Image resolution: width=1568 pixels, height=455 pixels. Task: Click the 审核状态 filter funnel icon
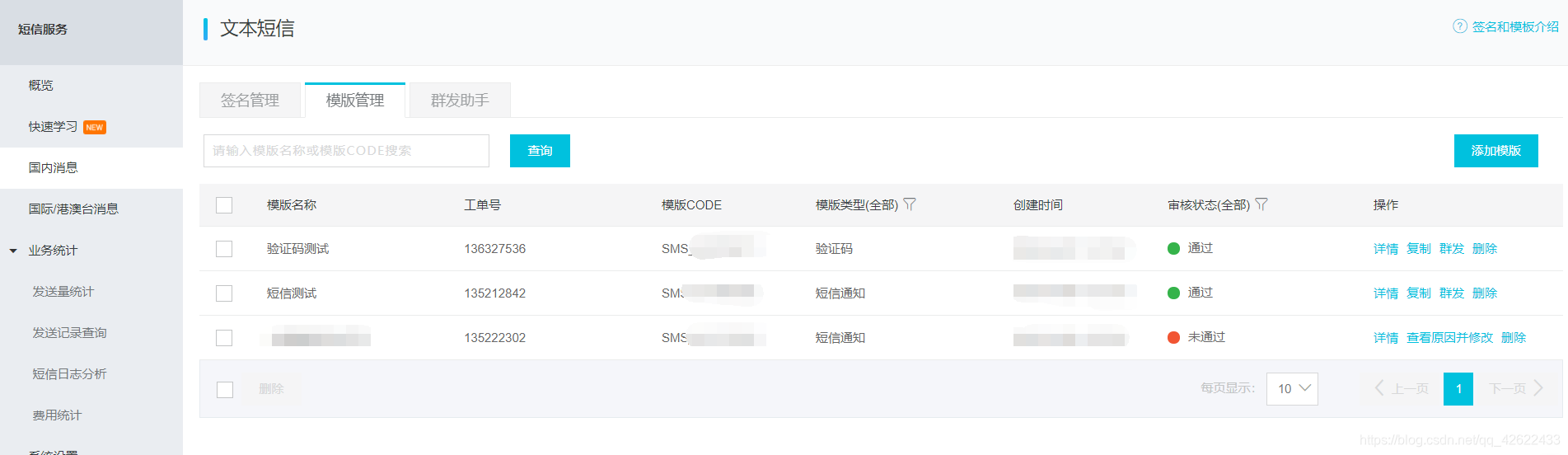pyautogui.click(x=1261, y=204)
